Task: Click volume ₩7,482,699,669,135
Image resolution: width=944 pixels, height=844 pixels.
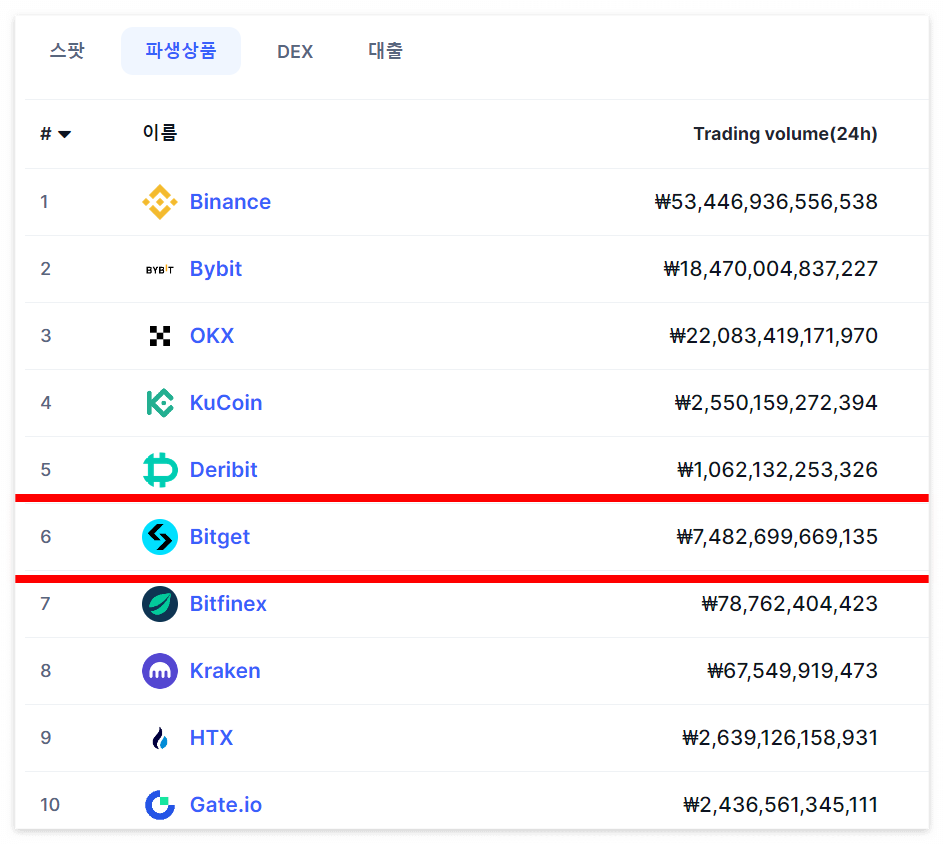Action: 777,536
